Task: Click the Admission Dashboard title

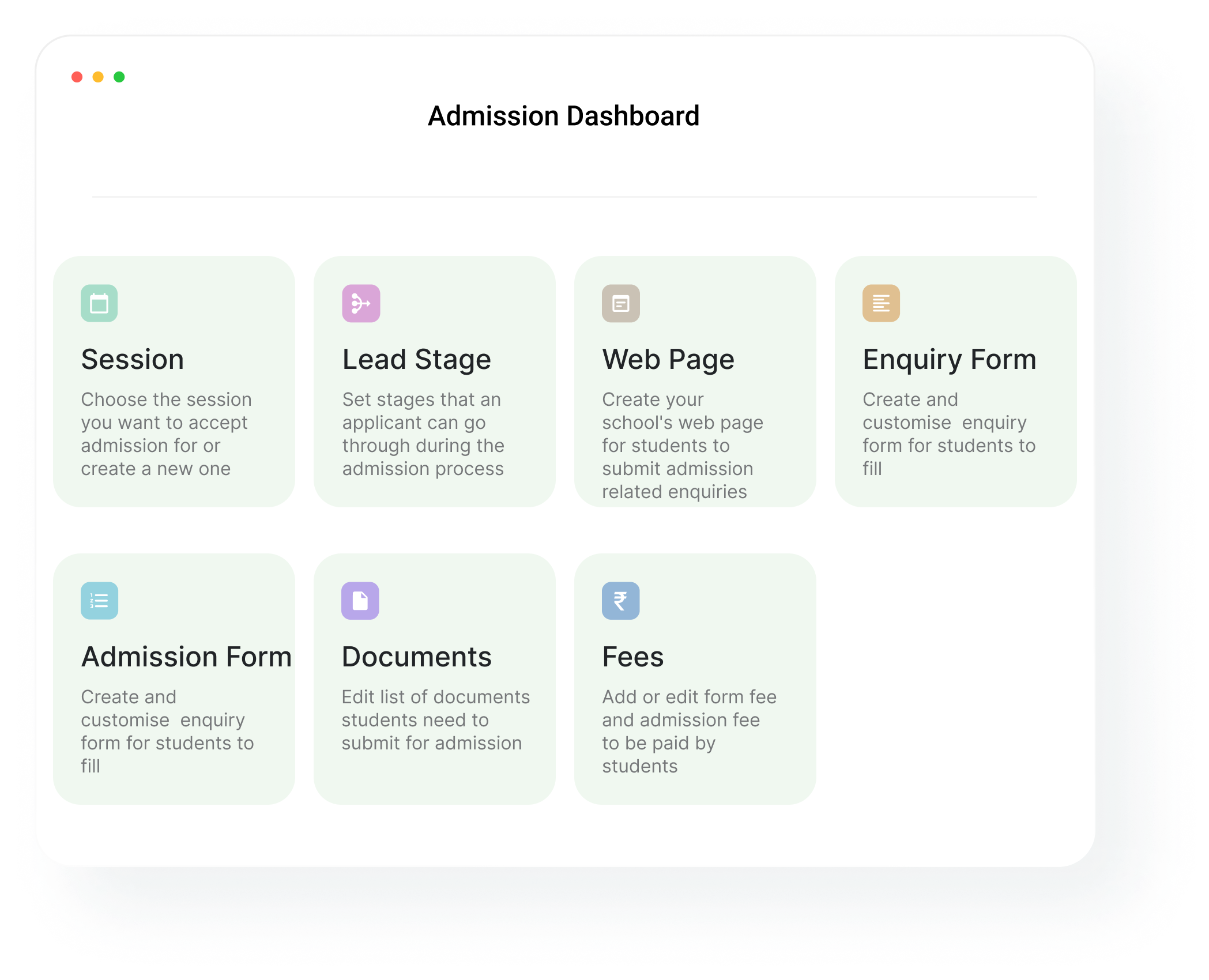Action: click(x=563, y=116)
